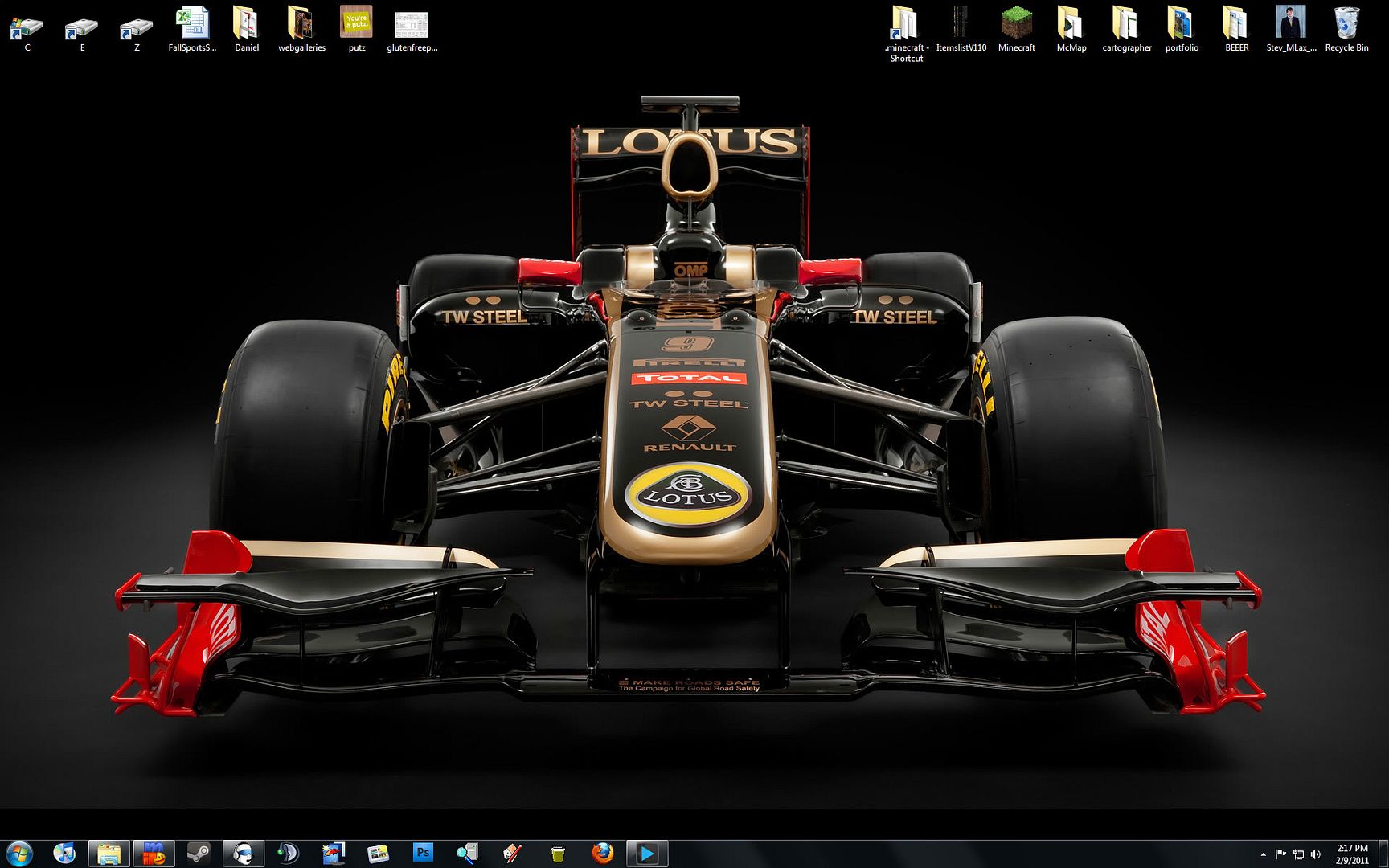Open the cartographer folder
The width and height of the screenshot is (1389, 868).
1126,30
